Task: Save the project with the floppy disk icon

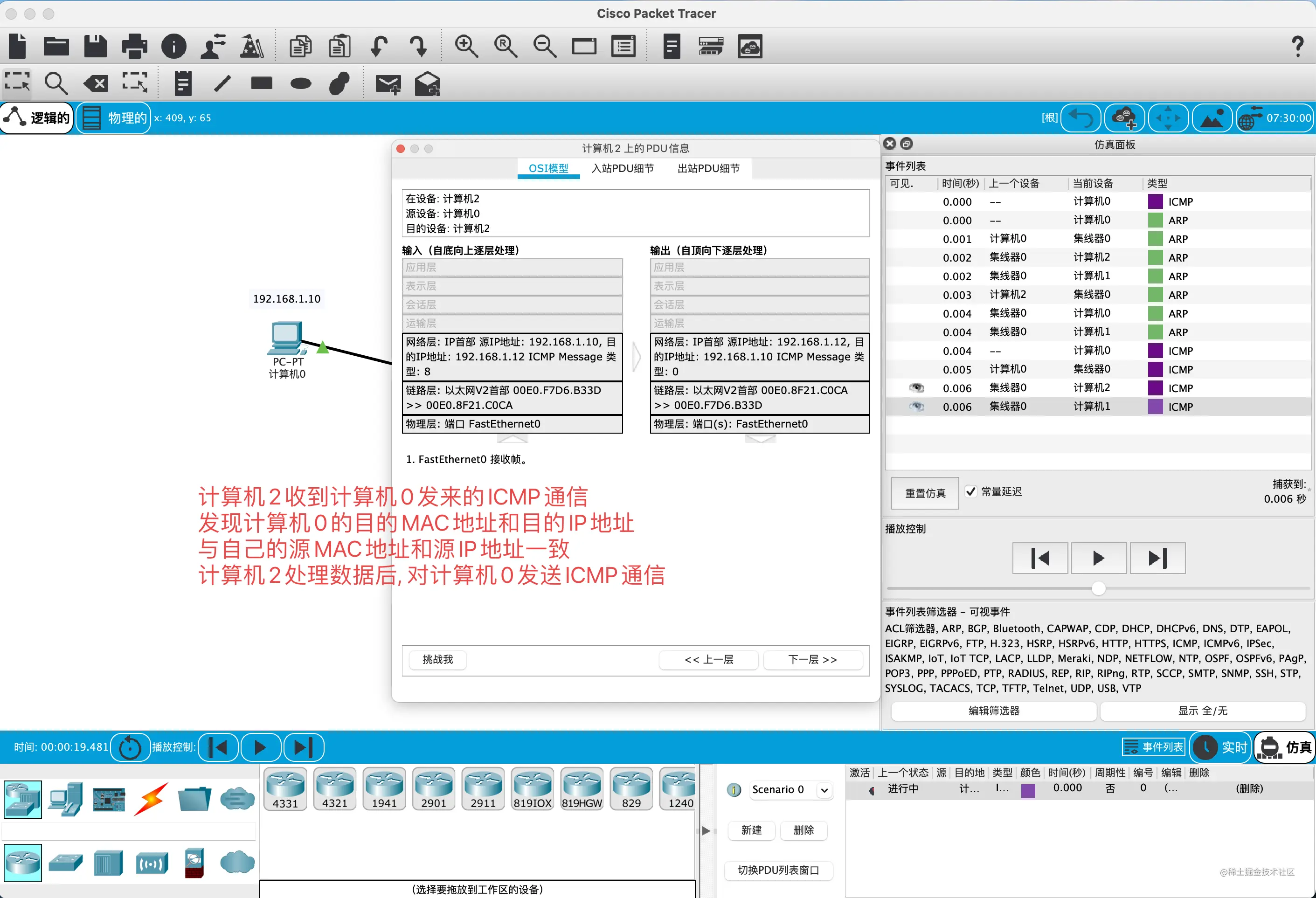Action: click(95, 46)
